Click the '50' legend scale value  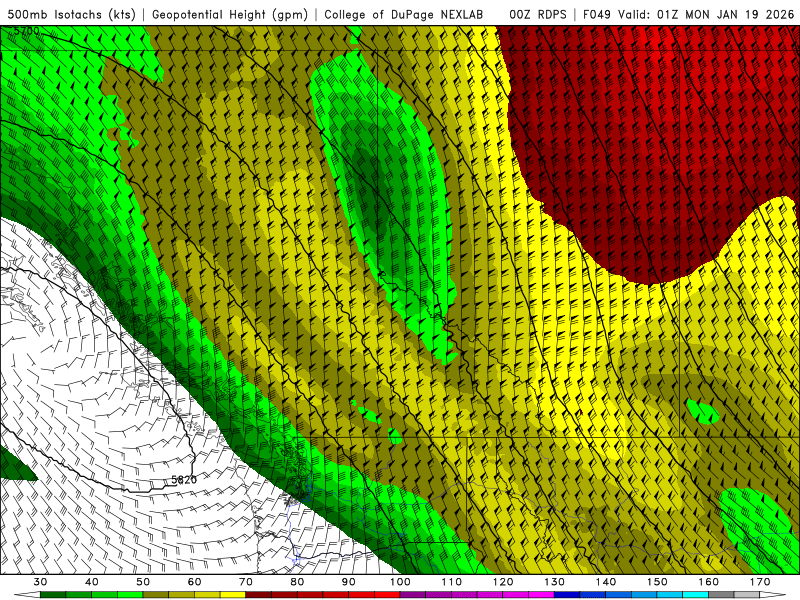point(143,582)
